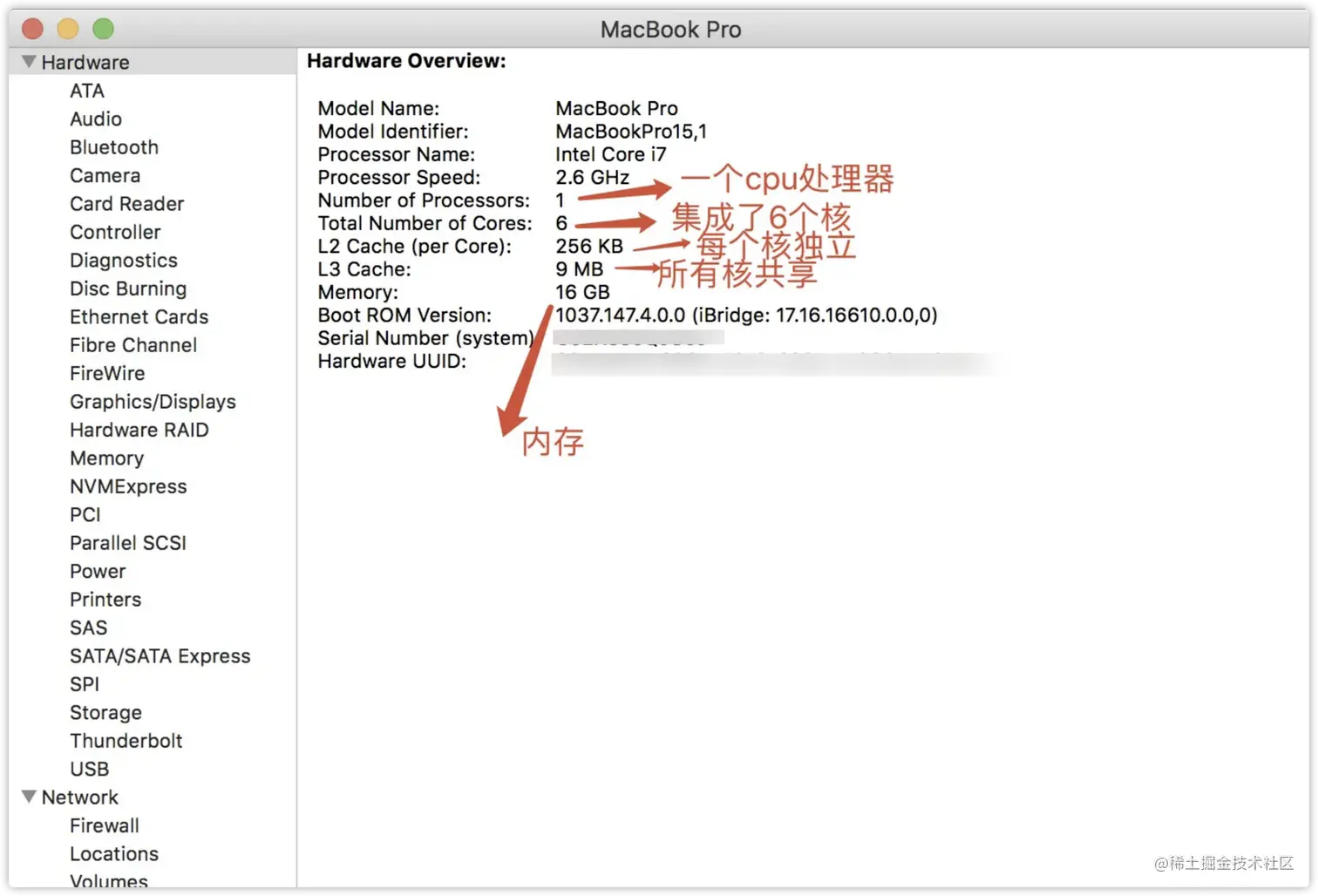Image resolution: width=1318 pixels, height=896 pixels.
Task: Open the SPI entry
Action: point(85,684)
